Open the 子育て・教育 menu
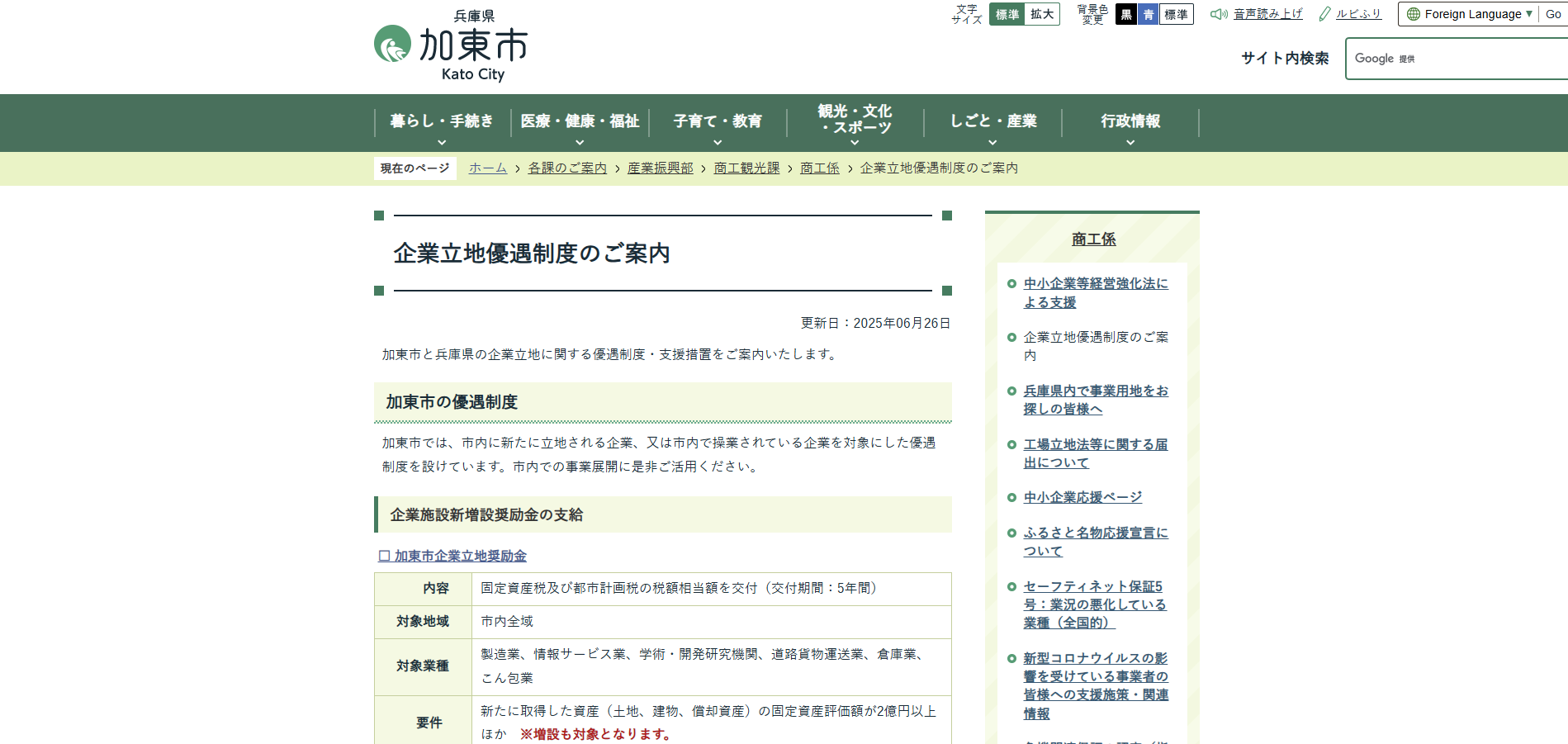The width and height of the screenshot is (1568, 744). coord(718,121)
